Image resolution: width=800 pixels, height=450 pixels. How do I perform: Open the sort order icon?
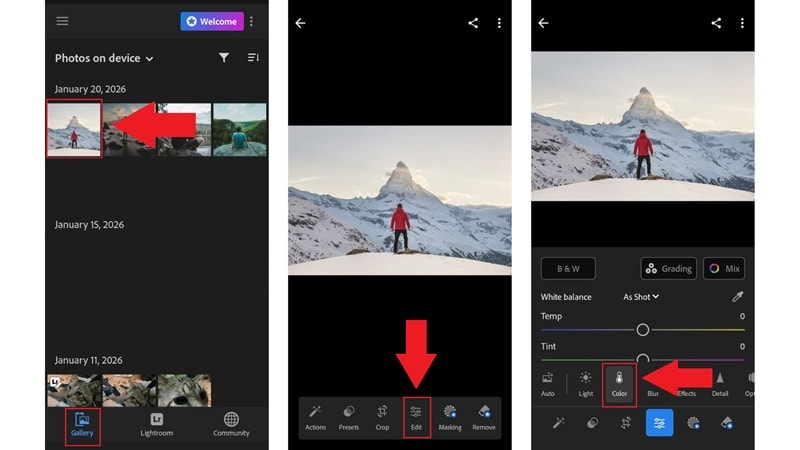(253, 58)
